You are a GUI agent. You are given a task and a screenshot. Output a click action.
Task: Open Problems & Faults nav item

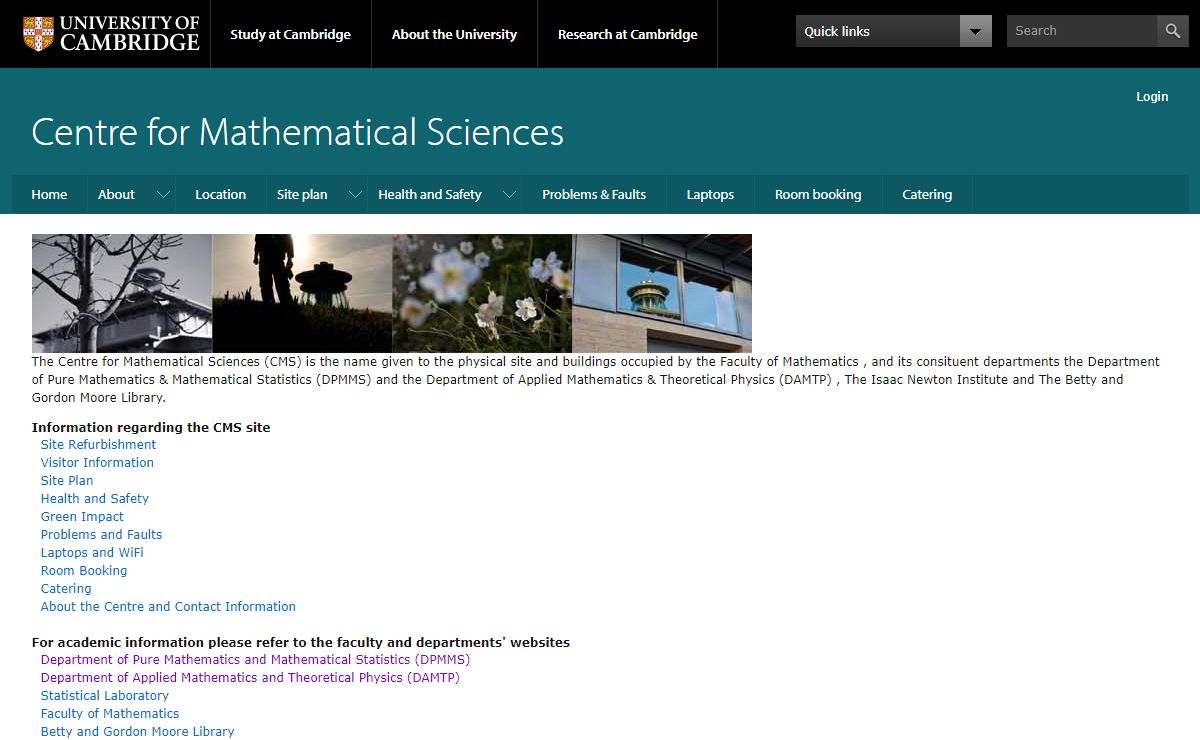pyautogui.click(x=594, y=195)
